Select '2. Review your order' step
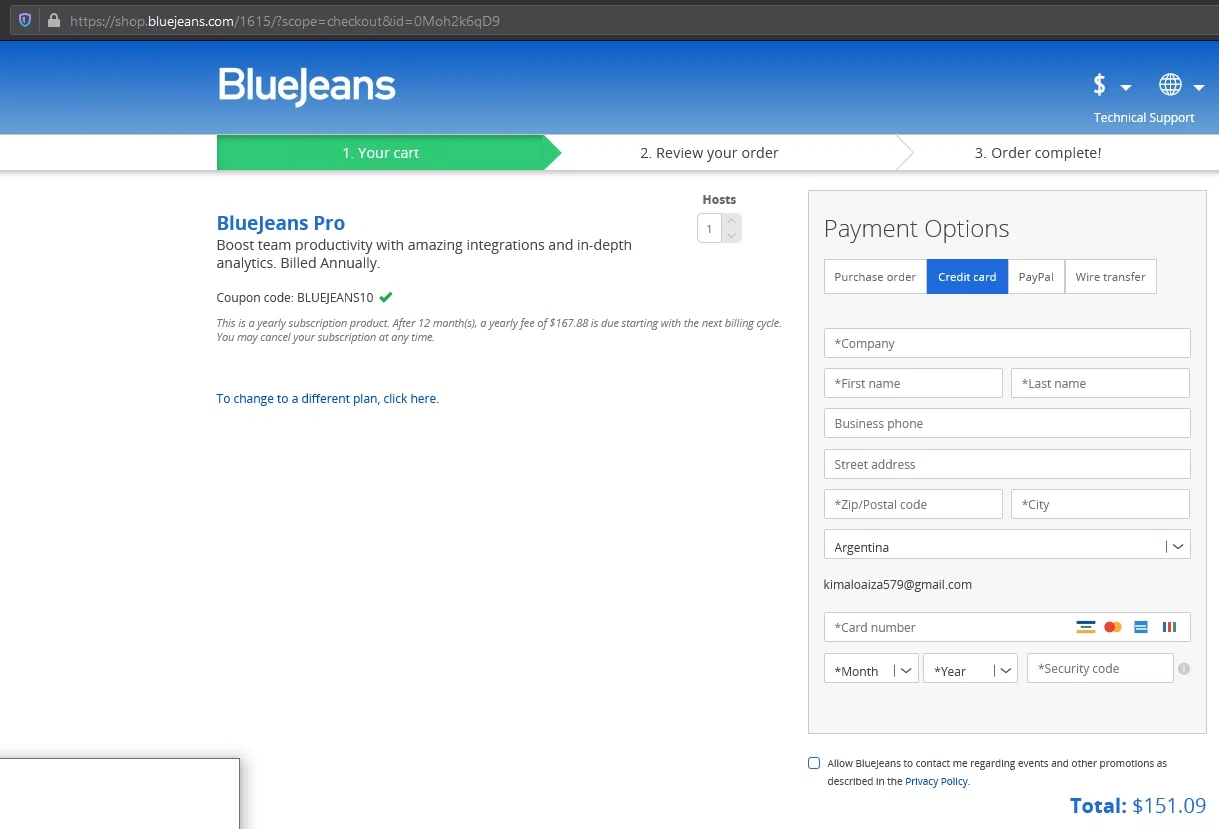Viewport: 1219px width, 829px height. [x=709, y=153]
